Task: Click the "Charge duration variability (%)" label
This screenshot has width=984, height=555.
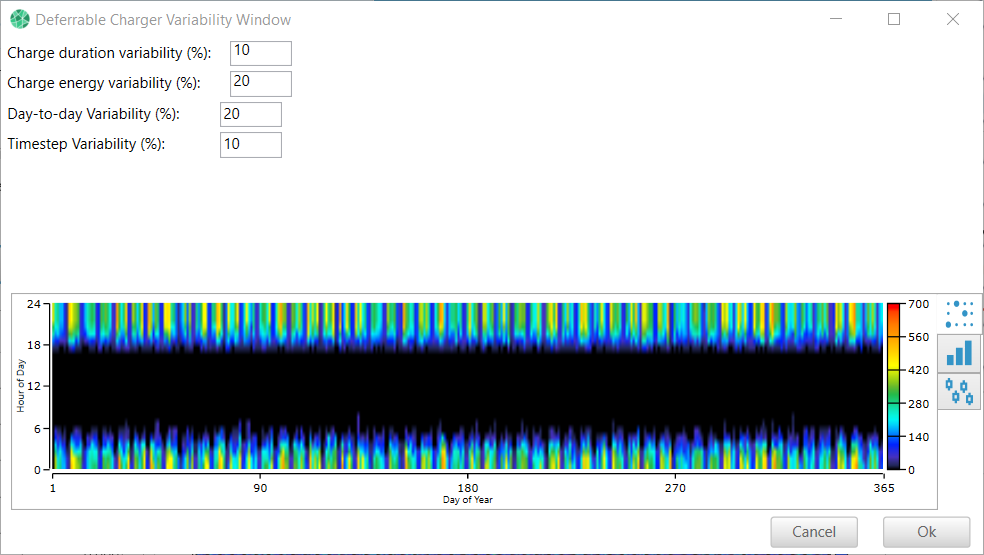Action: 109,53
